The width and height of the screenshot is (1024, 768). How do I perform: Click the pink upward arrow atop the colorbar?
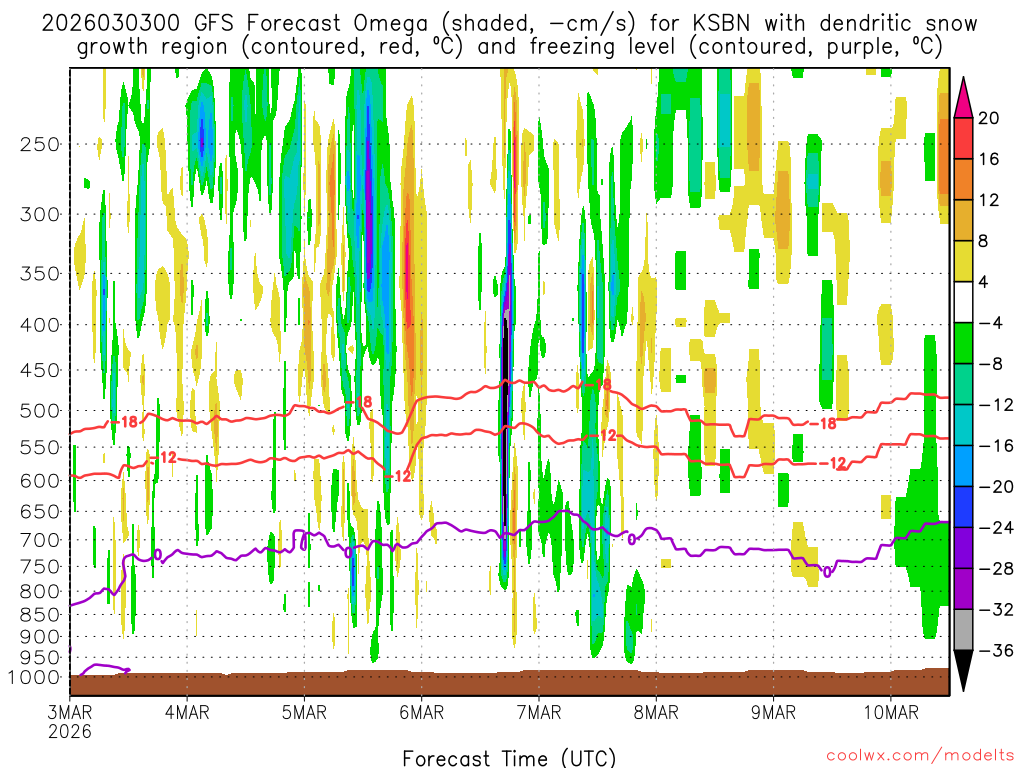(x=963, y=98)
